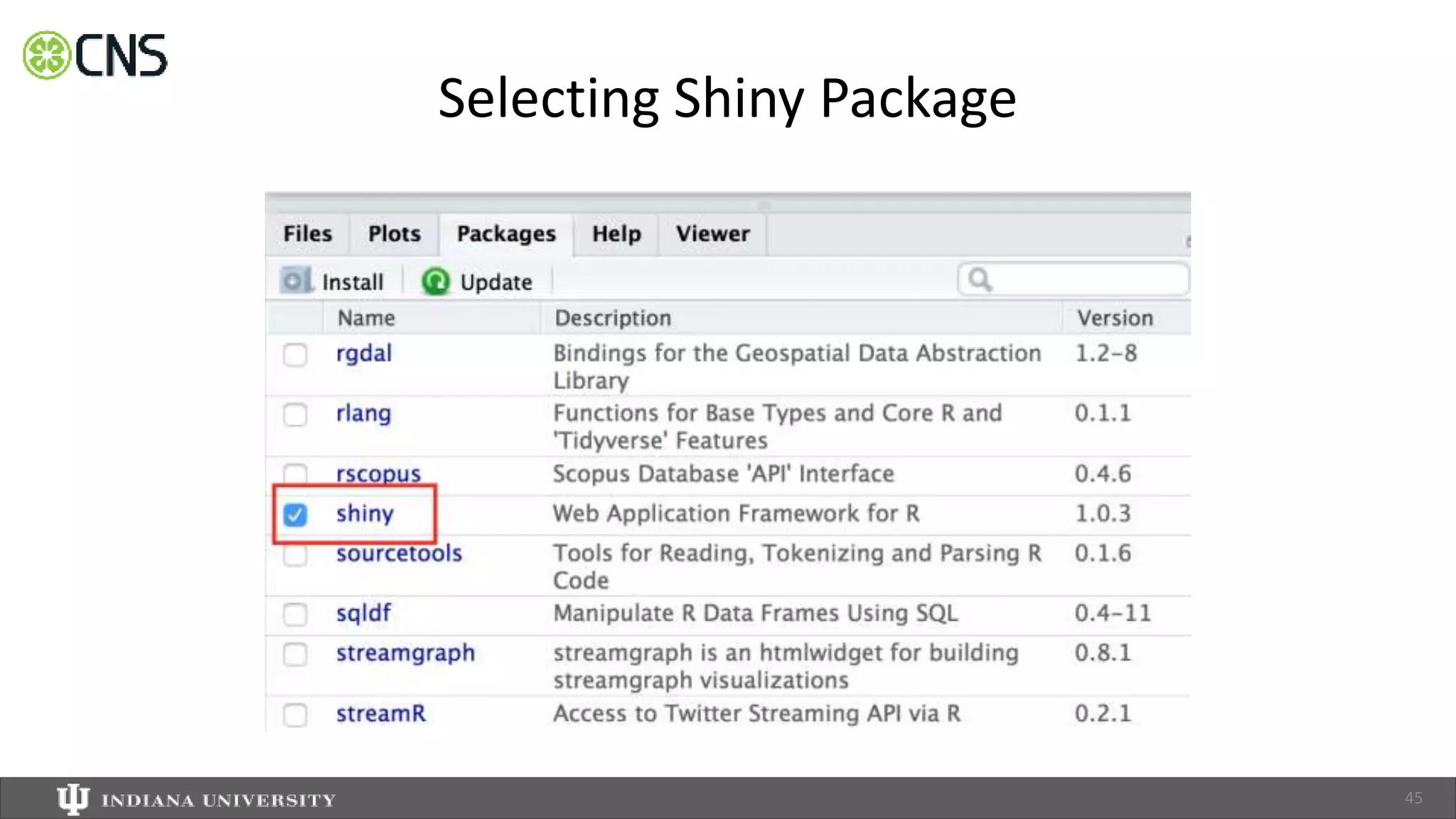Click the Update button label
Image resolution: width=1456 pixels, height=819 pixels.
pyautogui.click(x=496, y=282)
